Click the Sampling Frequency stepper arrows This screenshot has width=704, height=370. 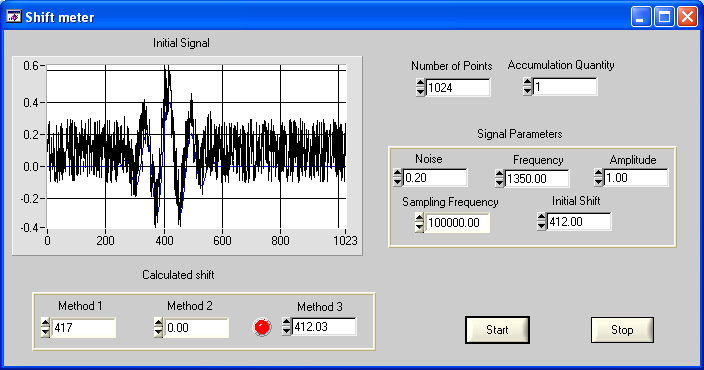[x=419, y=223]
